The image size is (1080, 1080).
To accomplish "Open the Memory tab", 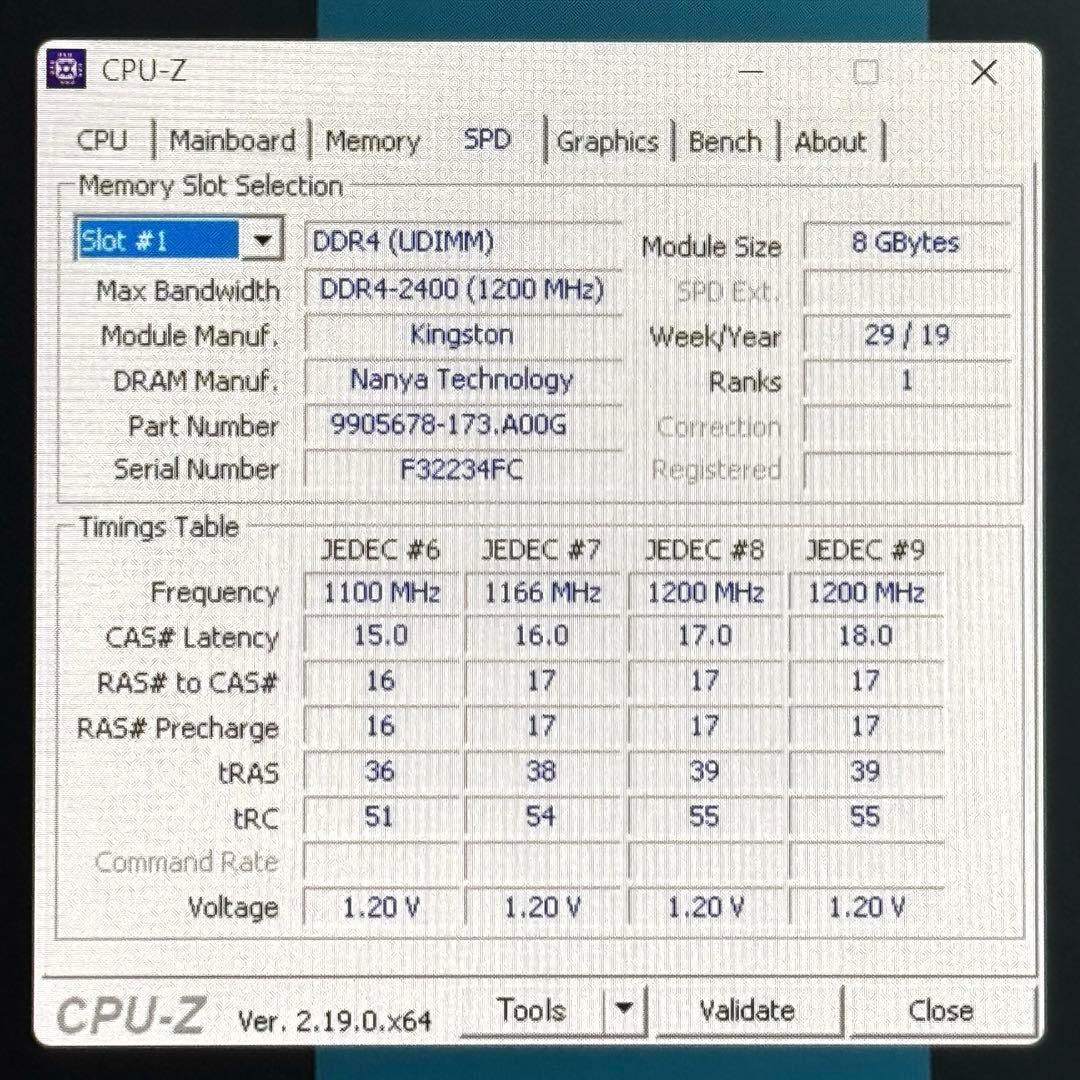I will click(x=373, y=141).
